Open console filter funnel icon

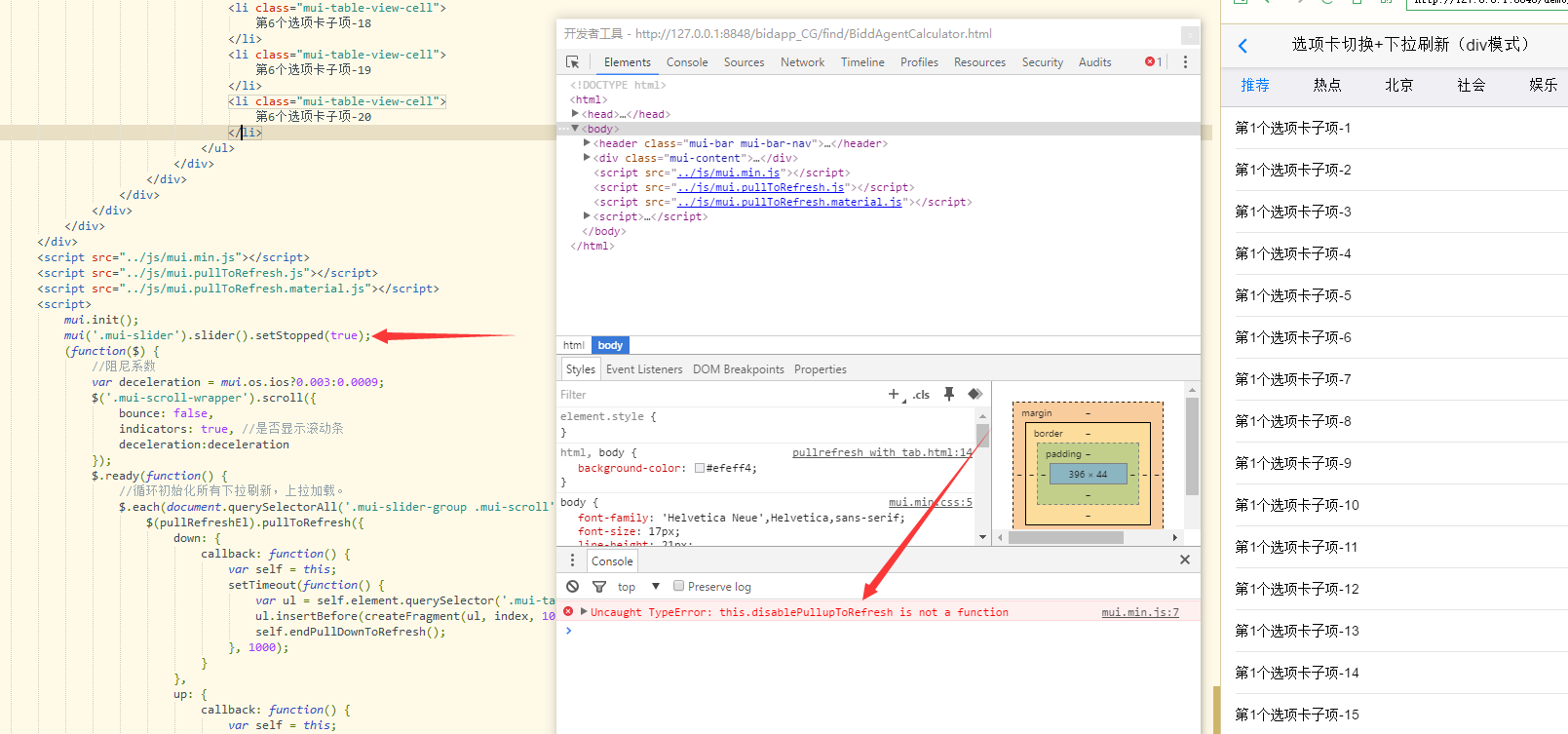click(599, 587)
